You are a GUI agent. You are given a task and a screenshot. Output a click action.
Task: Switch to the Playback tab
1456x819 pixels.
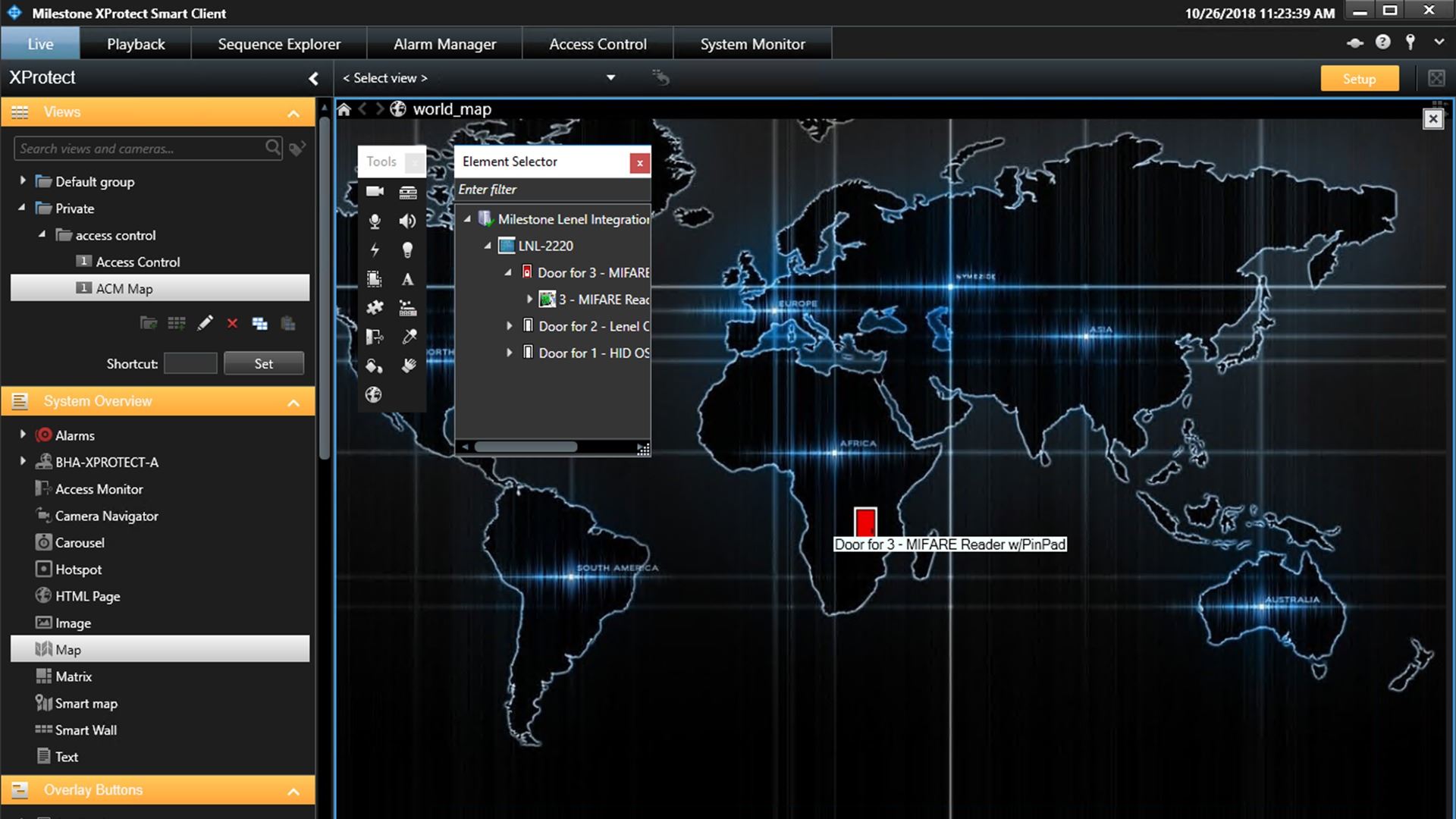point(136,44)
